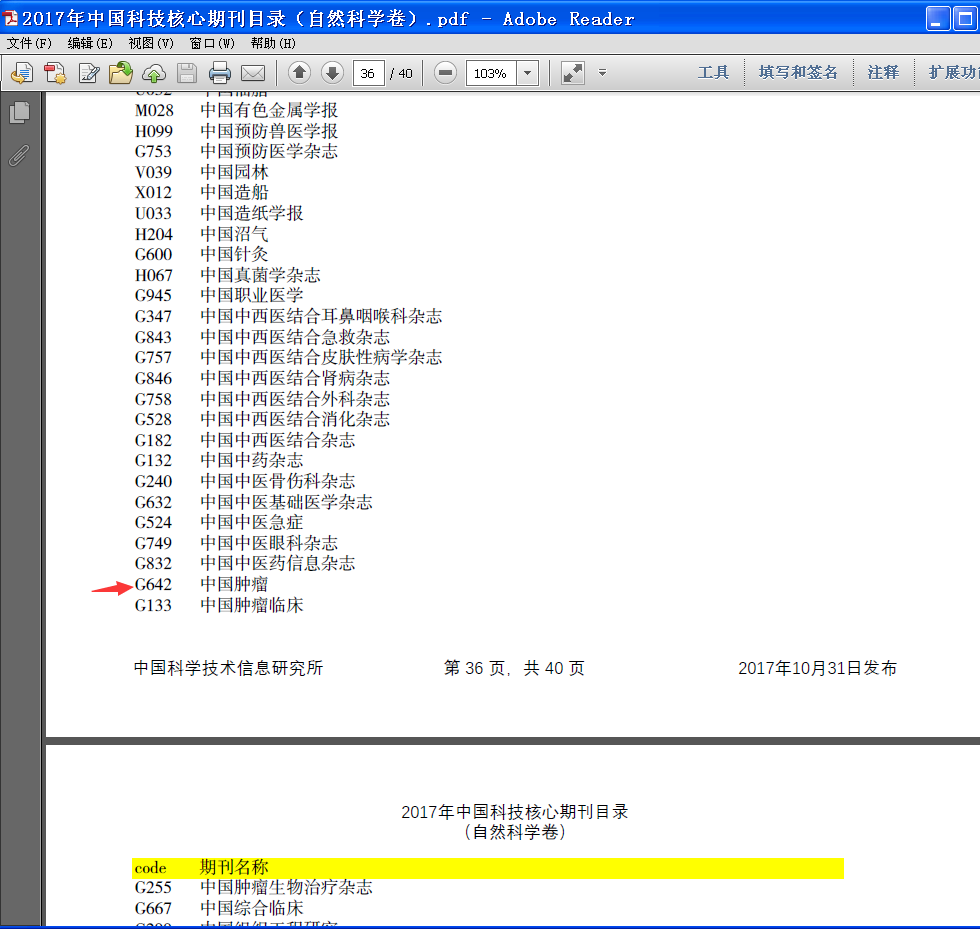Open the 帮助(H) menu

pos(273,43)
